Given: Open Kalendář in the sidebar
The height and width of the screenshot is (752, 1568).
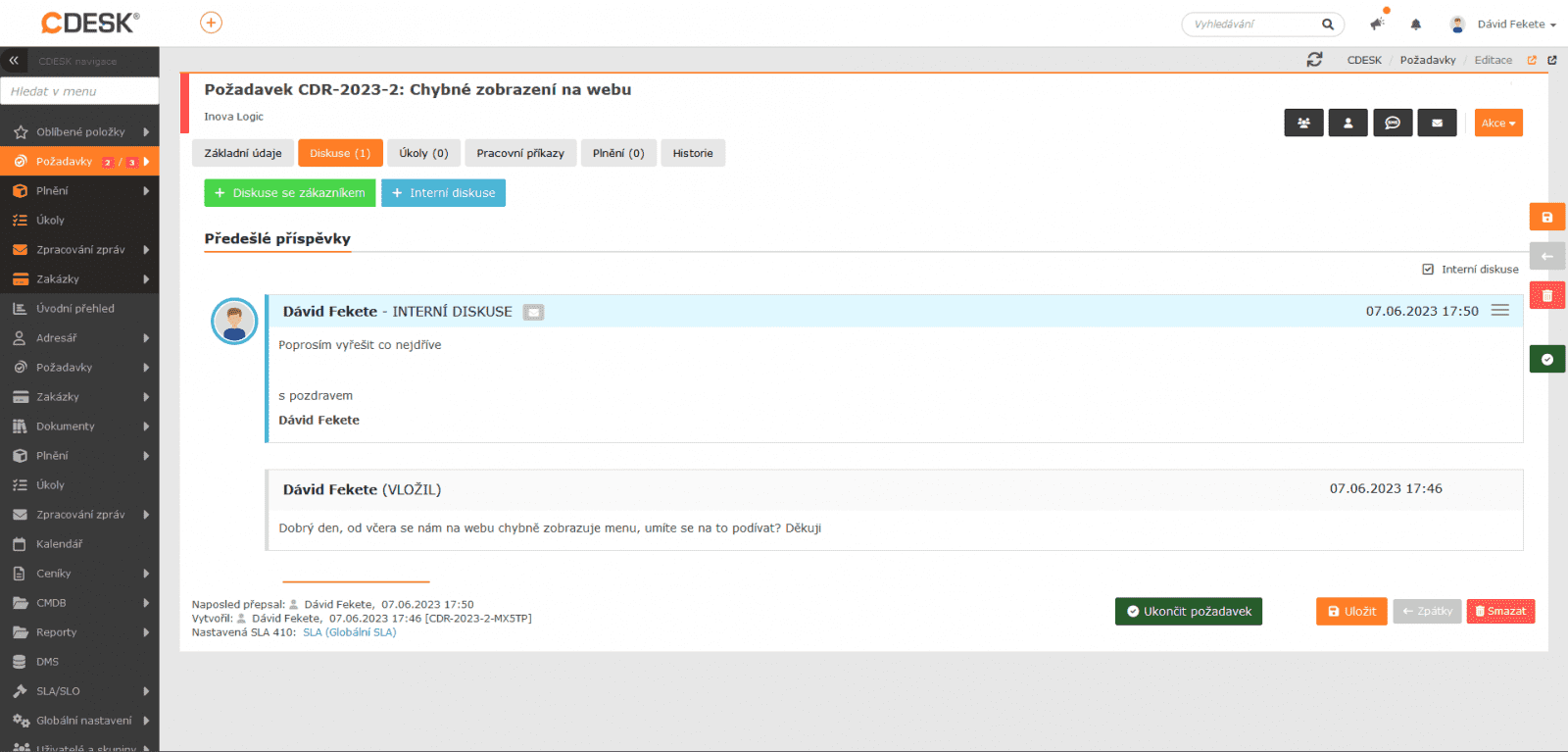Looking at the screenshot, I should [79, 544].
